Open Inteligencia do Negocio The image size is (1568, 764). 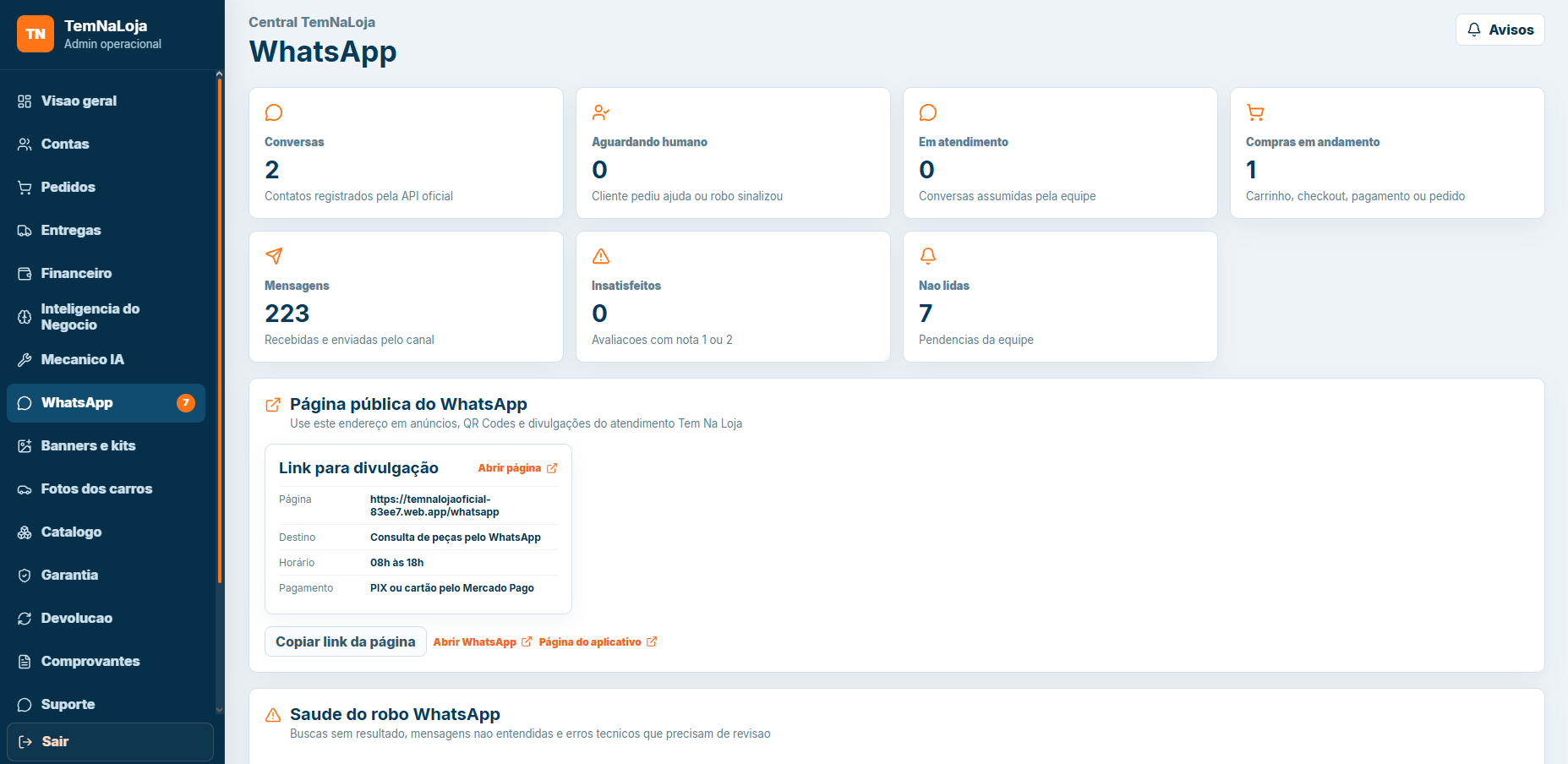pyautogui.click(x=106, y=316)
